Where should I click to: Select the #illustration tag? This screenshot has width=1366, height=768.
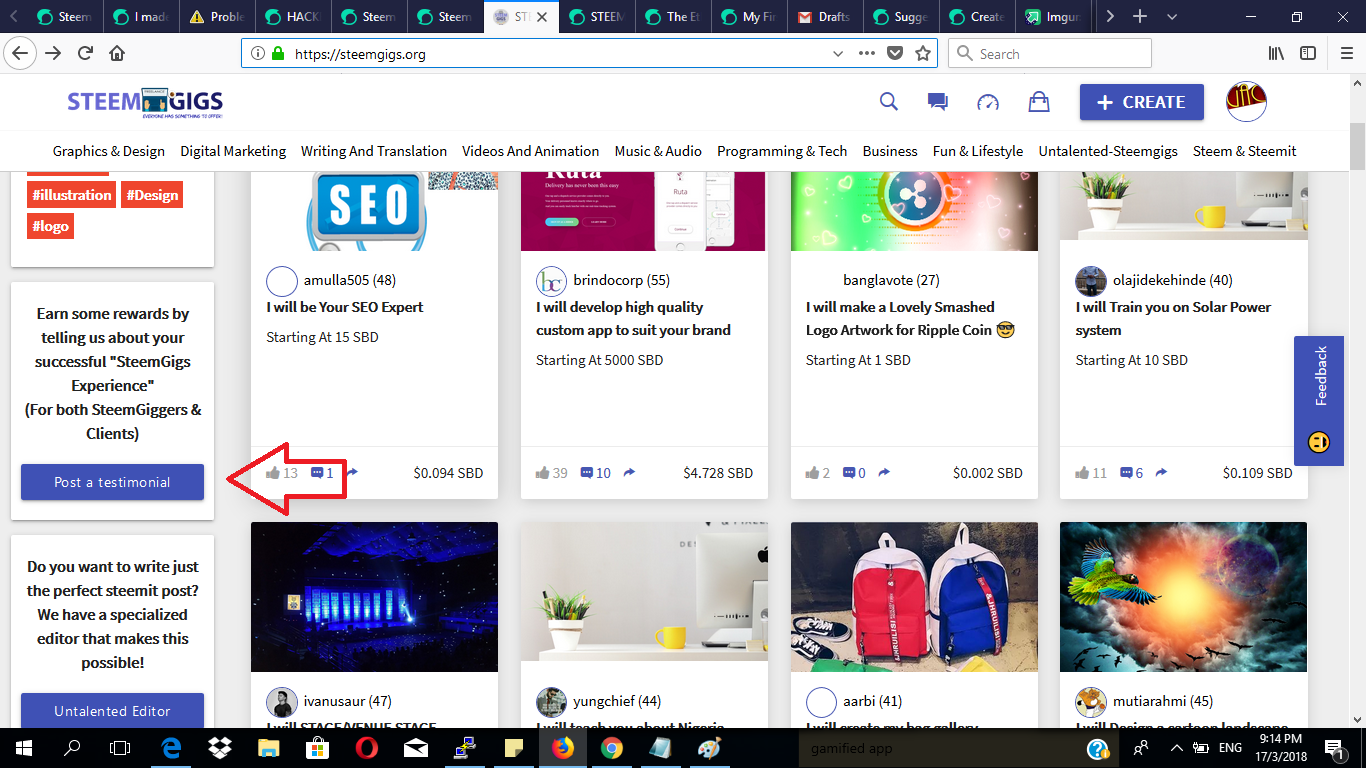click(x=71, y=195)
